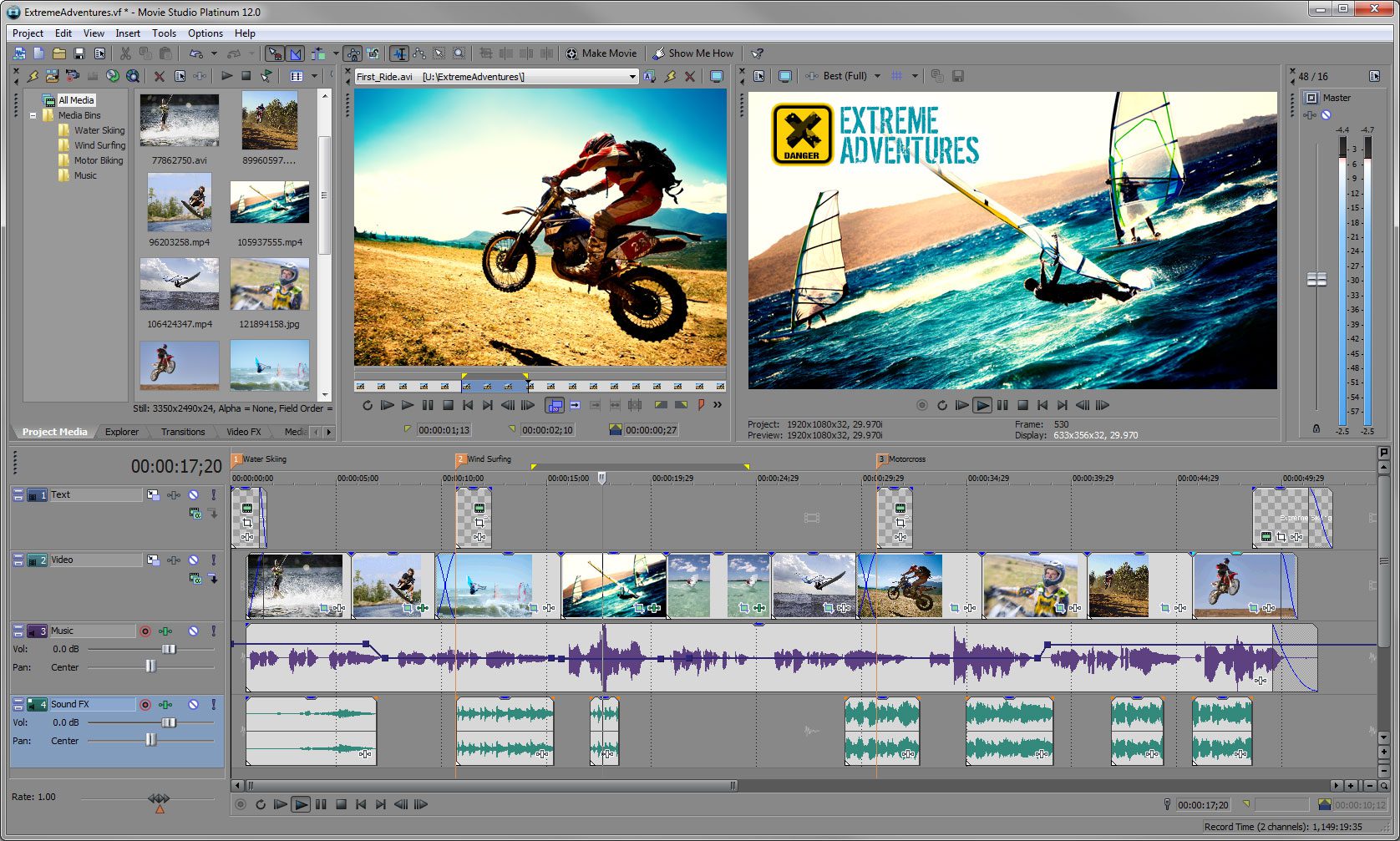The height and width of the screenshot is (841, 1400).
Task: Select the 105937555.mp4 media thumbnail
Action: click(x=269, y=203)
